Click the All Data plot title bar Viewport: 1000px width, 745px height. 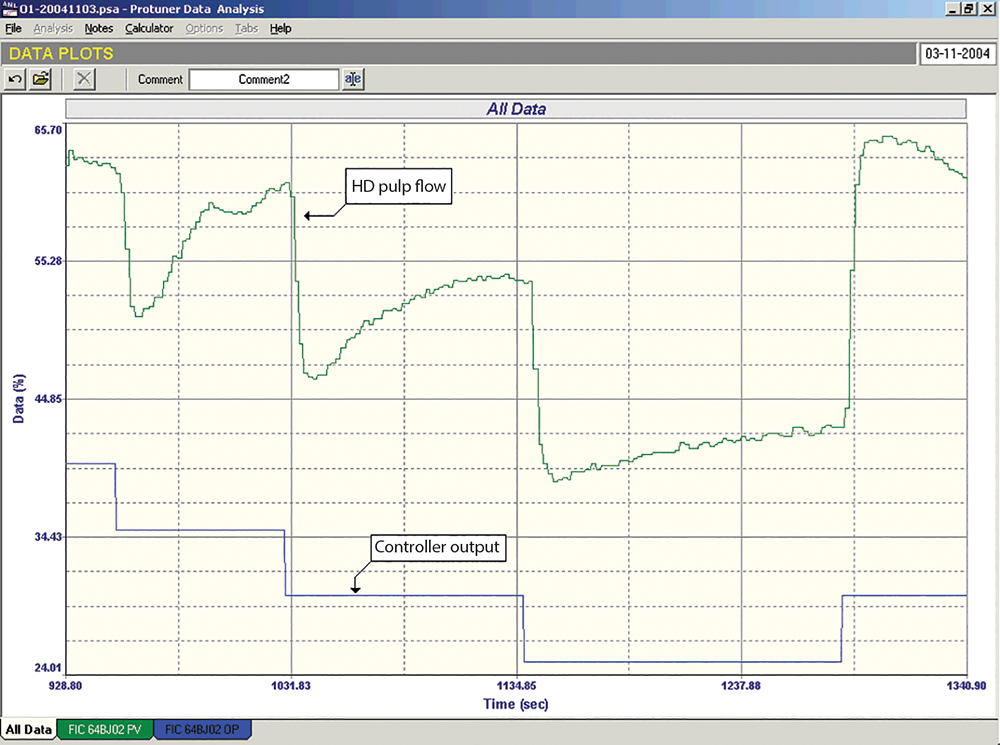515,108
